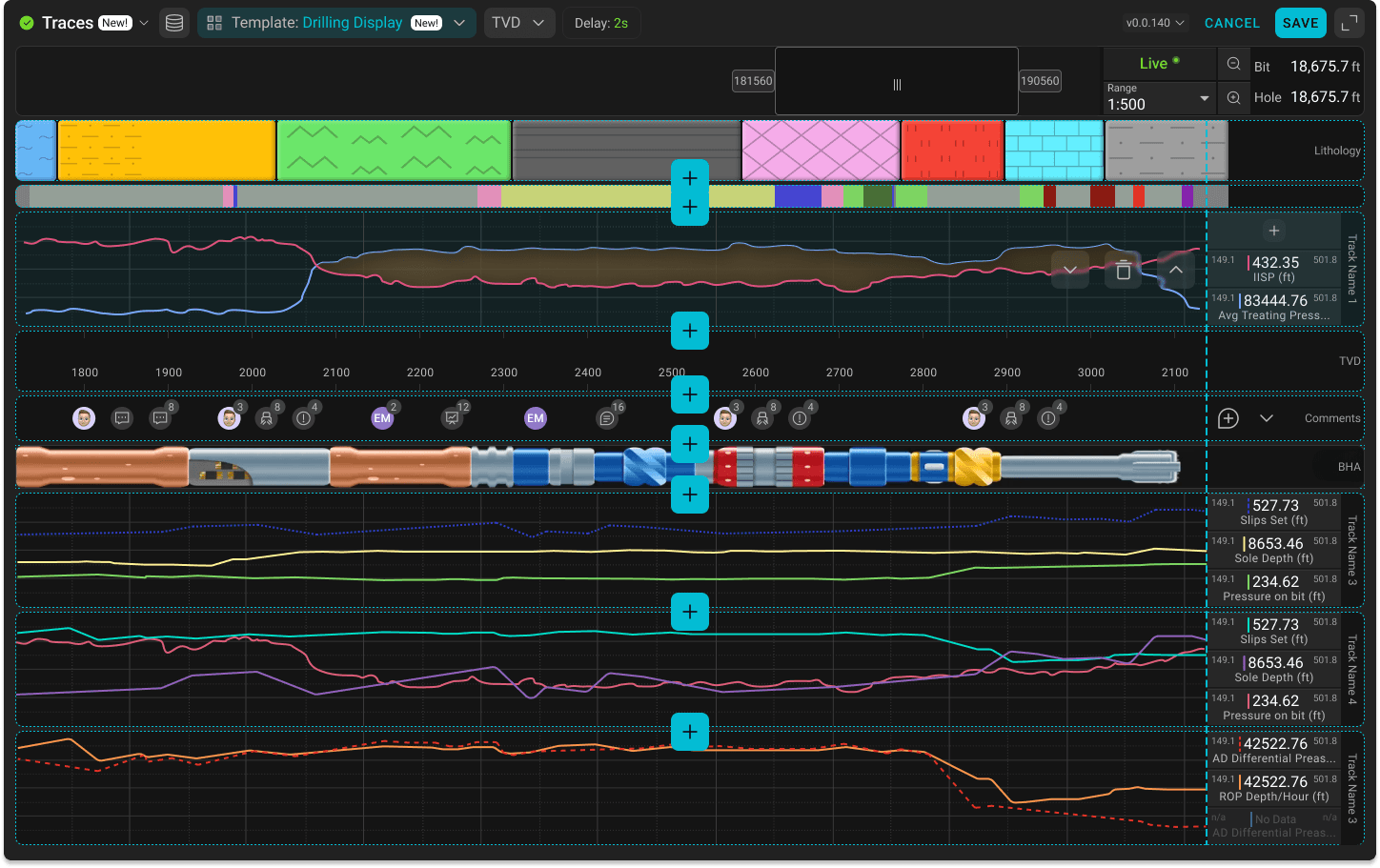
Task: Click the fullscreen expand icon
Action: [1349, 23]
